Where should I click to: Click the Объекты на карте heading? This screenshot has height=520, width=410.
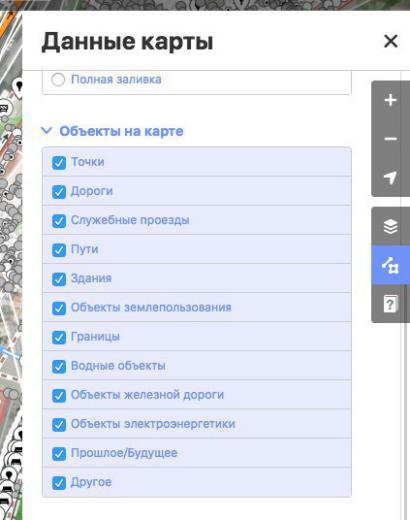pyautogui.click(x=121, y=131)
